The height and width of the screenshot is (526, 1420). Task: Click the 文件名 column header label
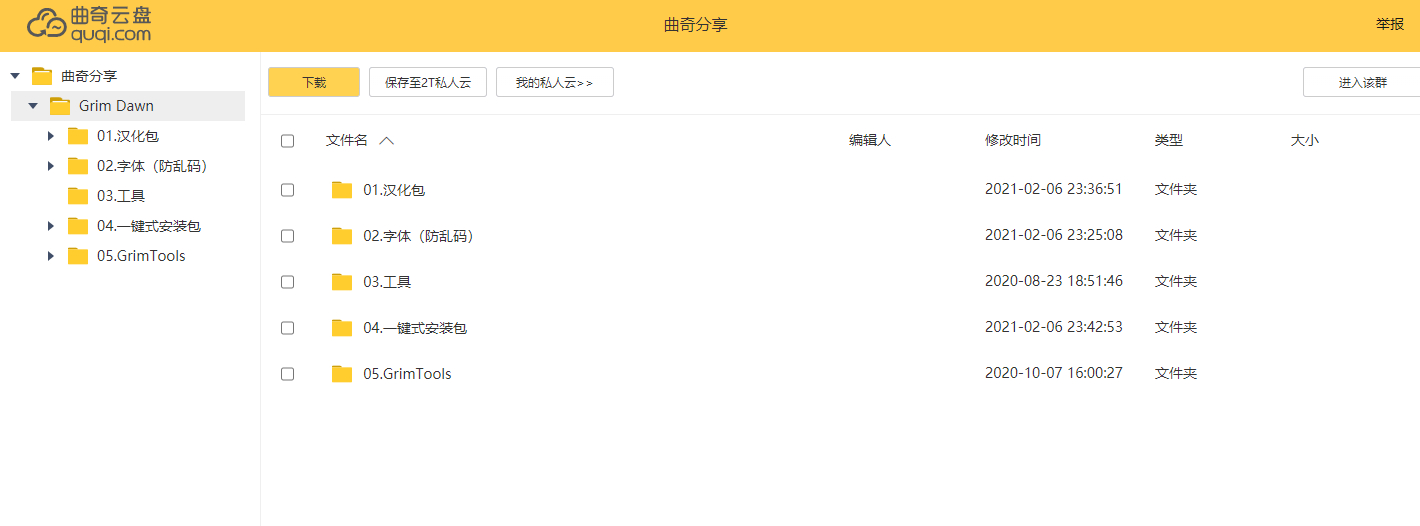(x=347, y=141)
